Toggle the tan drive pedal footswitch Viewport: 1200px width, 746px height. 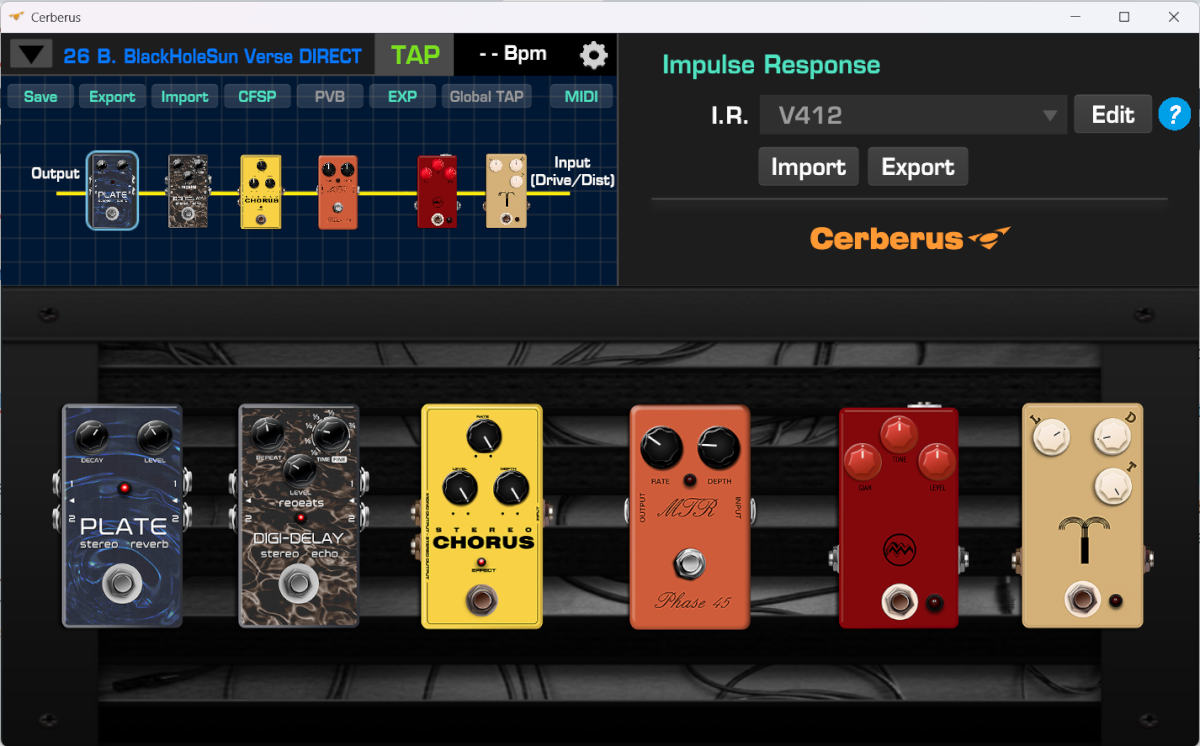(x=1082, y=600)
